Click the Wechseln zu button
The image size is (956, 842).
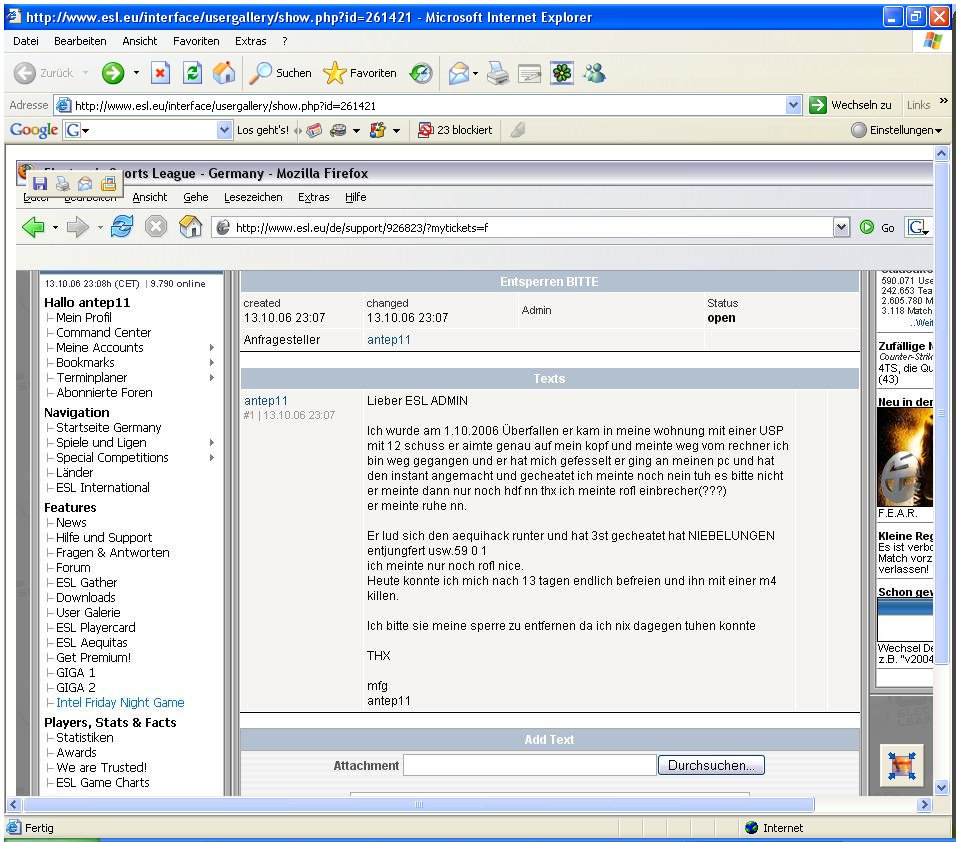point(851,105)
